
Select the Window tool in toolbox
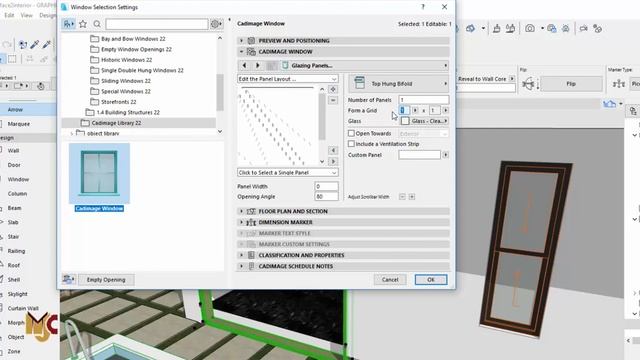click(x=18, y=179)
